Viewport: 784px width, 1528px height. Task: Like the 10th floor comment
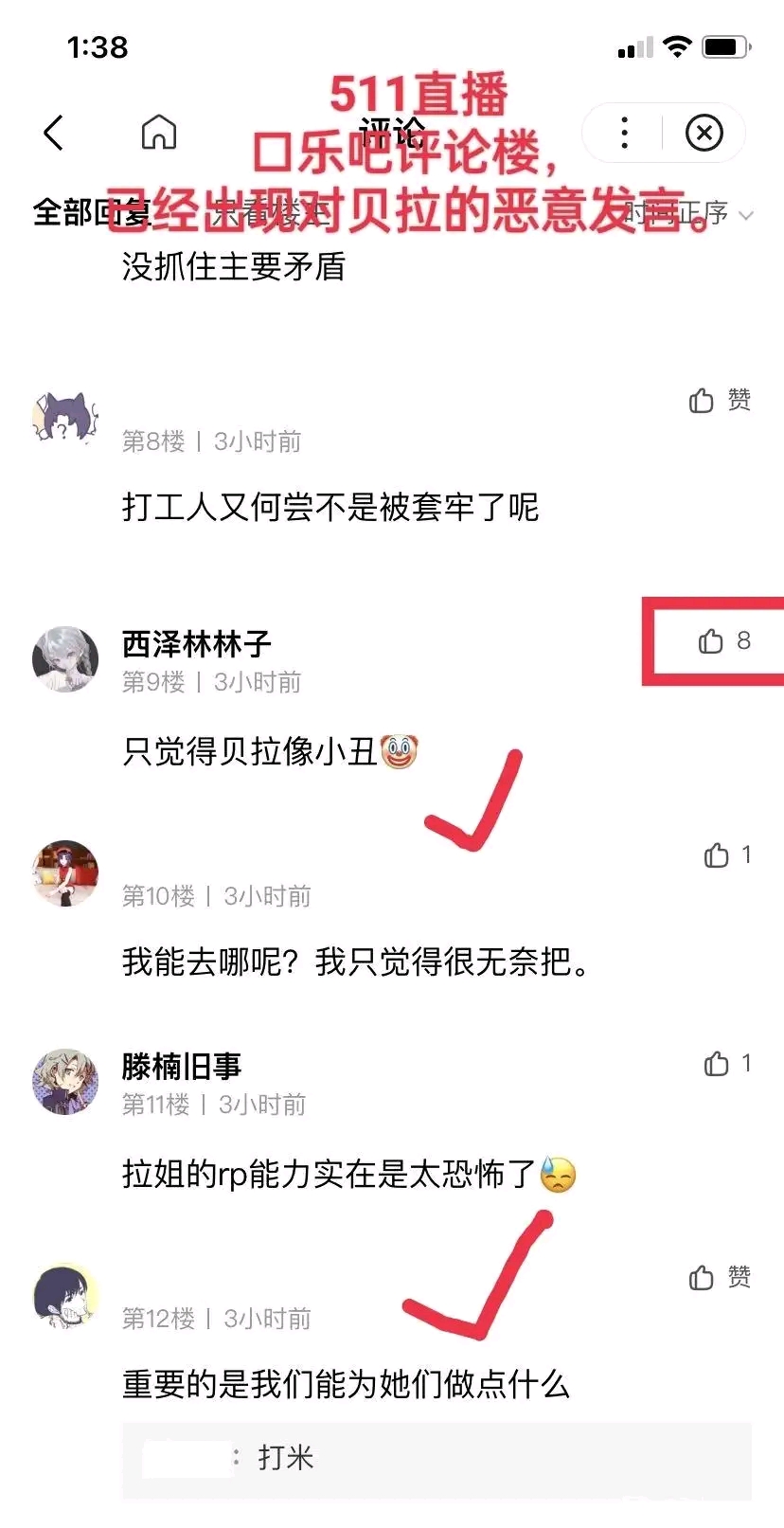click(x=727, y=855)
